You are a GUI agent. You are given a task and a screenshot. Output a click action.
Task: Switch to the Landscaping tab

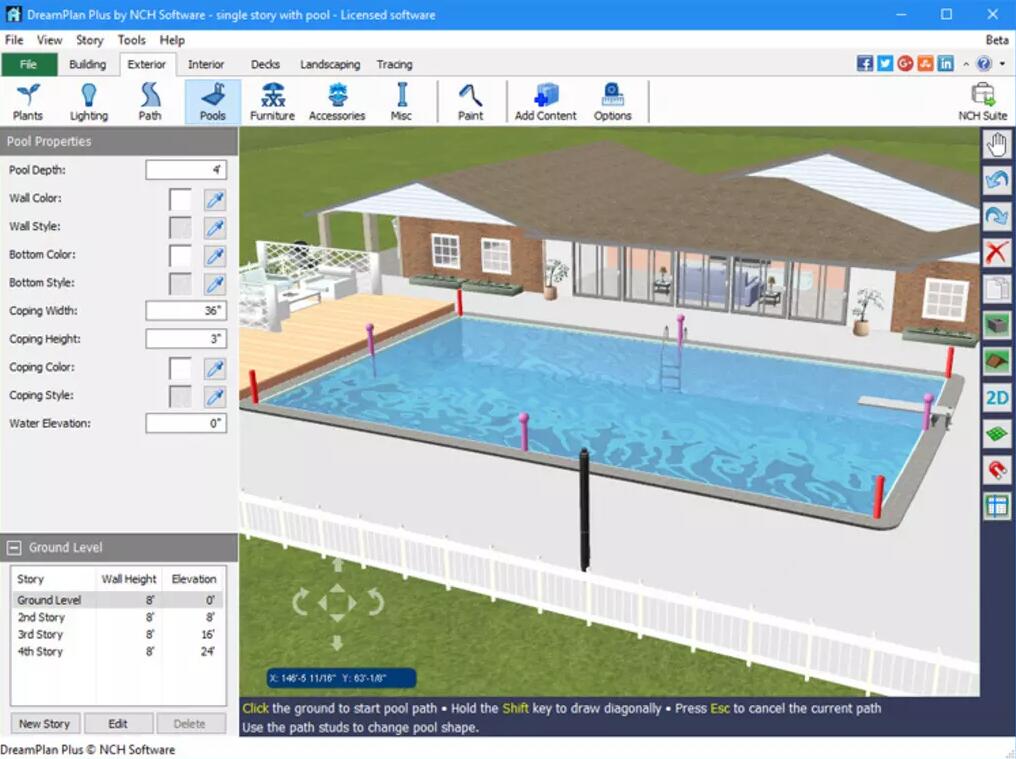tap(330, 64)
